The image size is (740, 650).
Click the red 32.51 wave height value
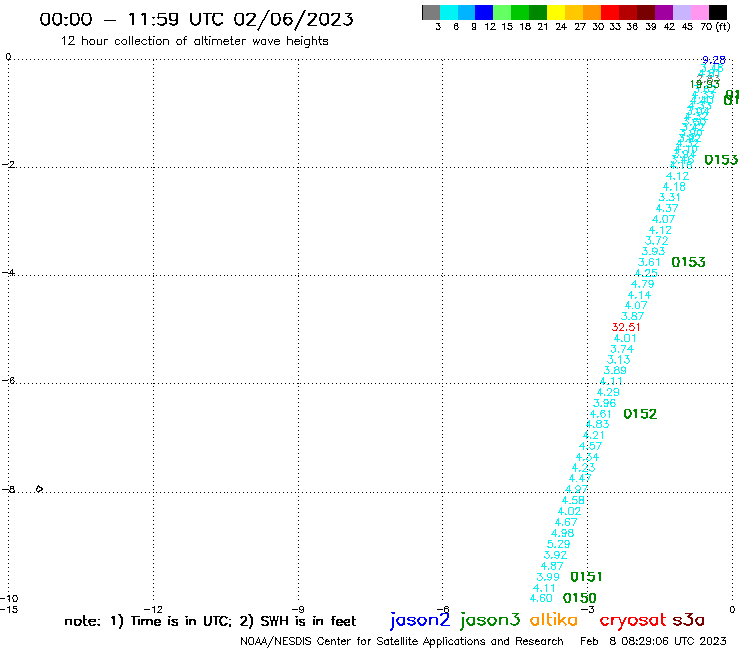click(x=626, y=327)
